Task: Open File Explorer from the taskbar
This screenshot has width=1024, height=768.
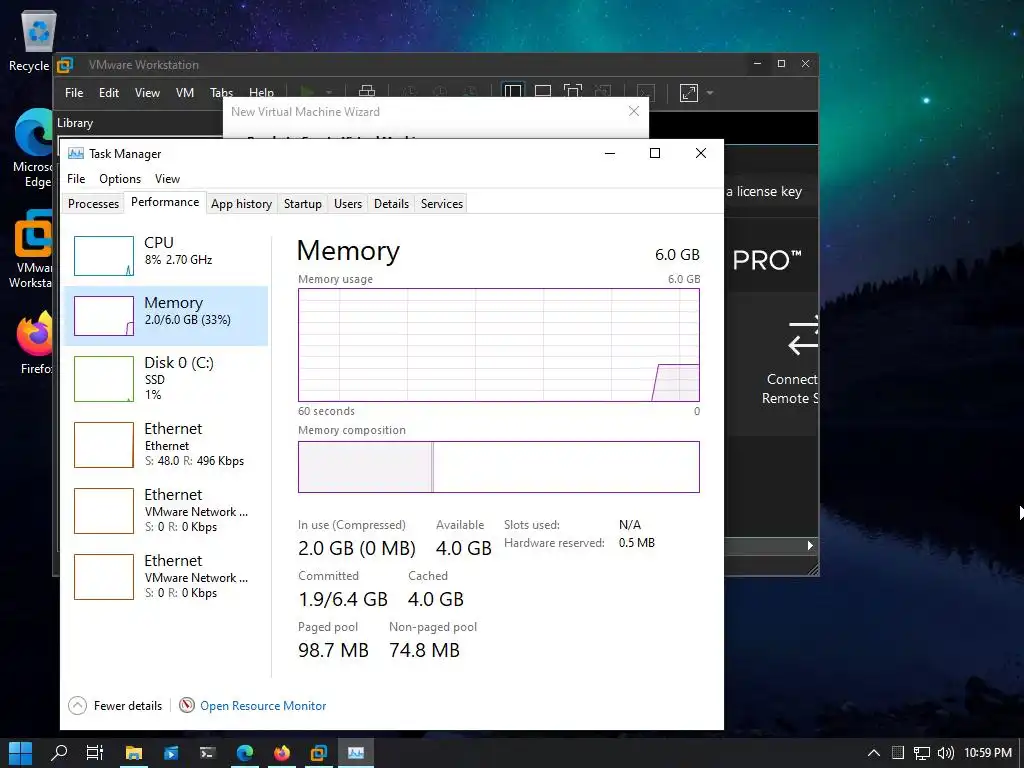Action: pyautogui.click(x=133, y=753)
